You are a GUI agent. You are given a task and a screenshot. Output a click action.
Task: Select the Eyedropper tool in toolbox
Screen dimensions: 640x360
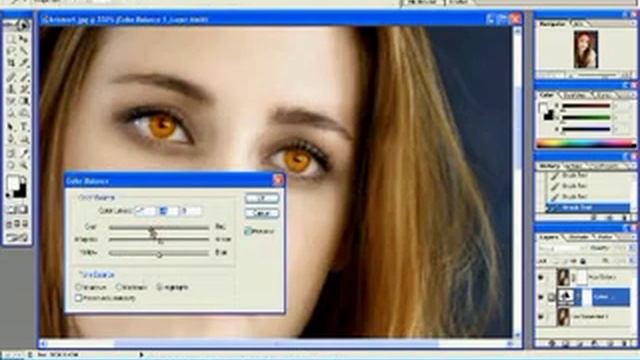(24, 153)
